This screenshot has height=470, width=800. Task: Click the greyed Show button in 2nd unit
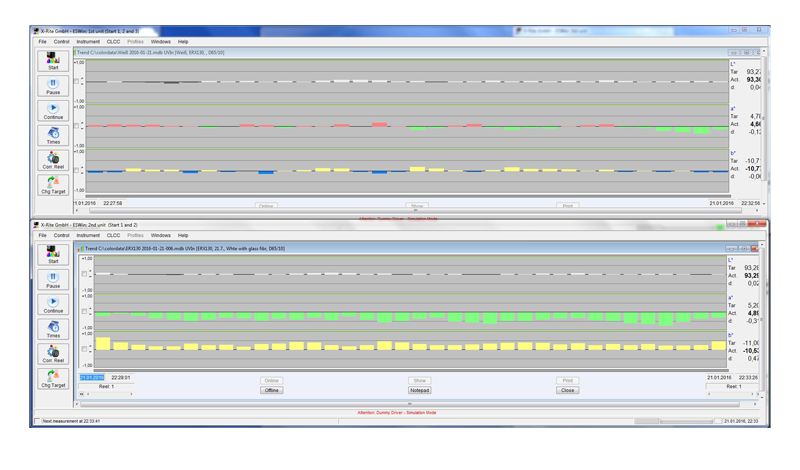pyautogui.click(x=419, y=381)
